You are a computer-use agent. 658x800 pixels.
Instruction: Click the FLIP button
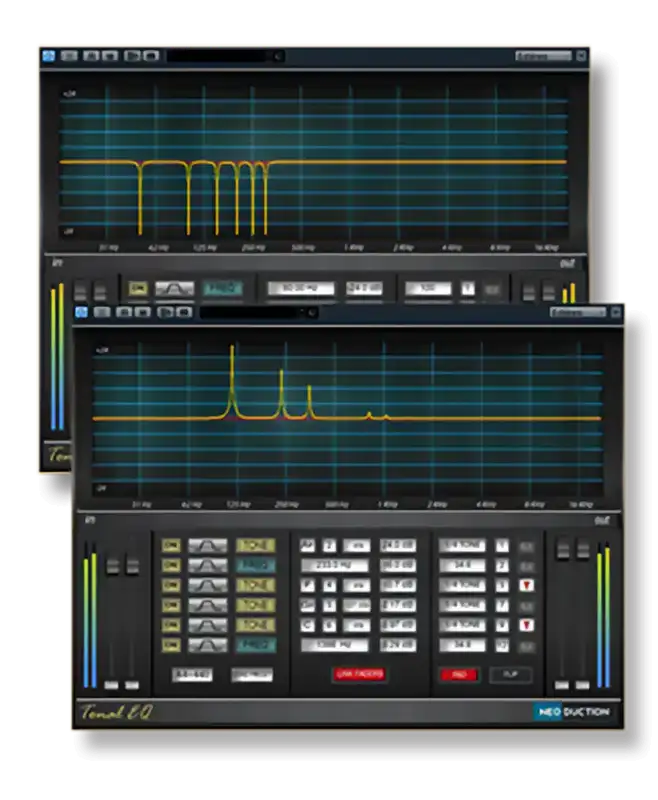point(511,675)
